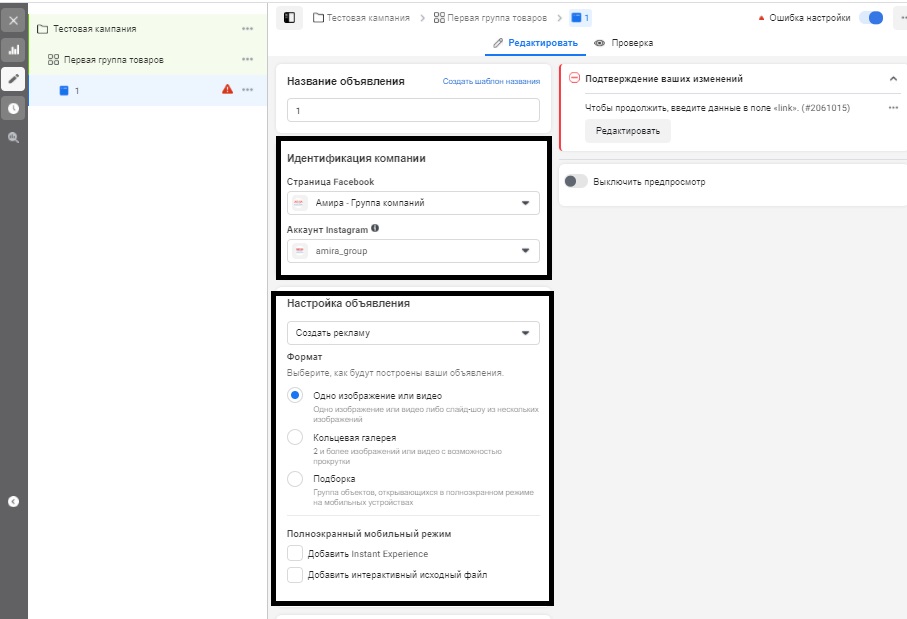Click the Ошибка настройки status label
The image size is (907, 619).
click(x=809, y=18)
